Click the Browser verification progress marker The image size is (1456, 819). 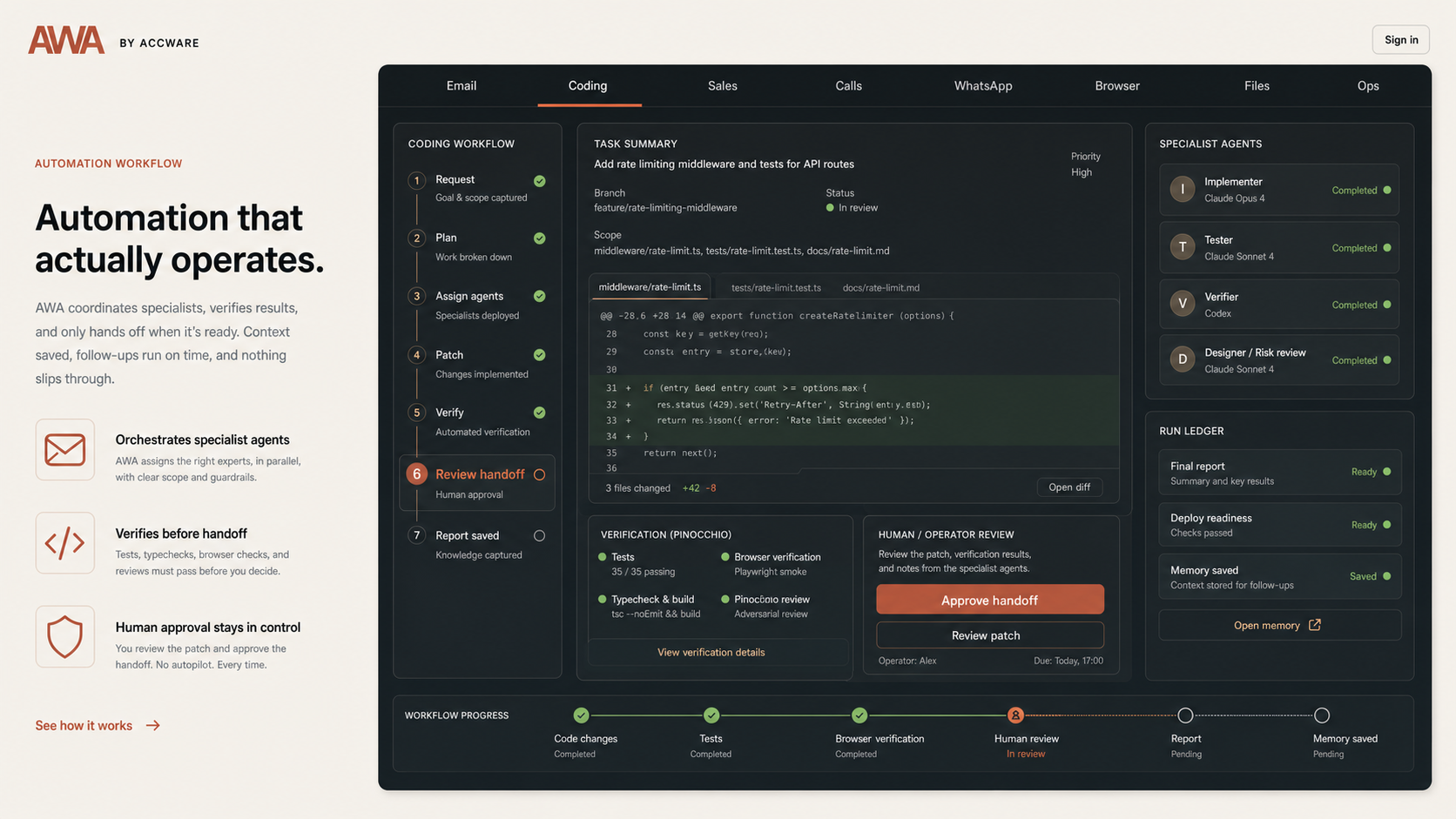(x=859, y=715)
